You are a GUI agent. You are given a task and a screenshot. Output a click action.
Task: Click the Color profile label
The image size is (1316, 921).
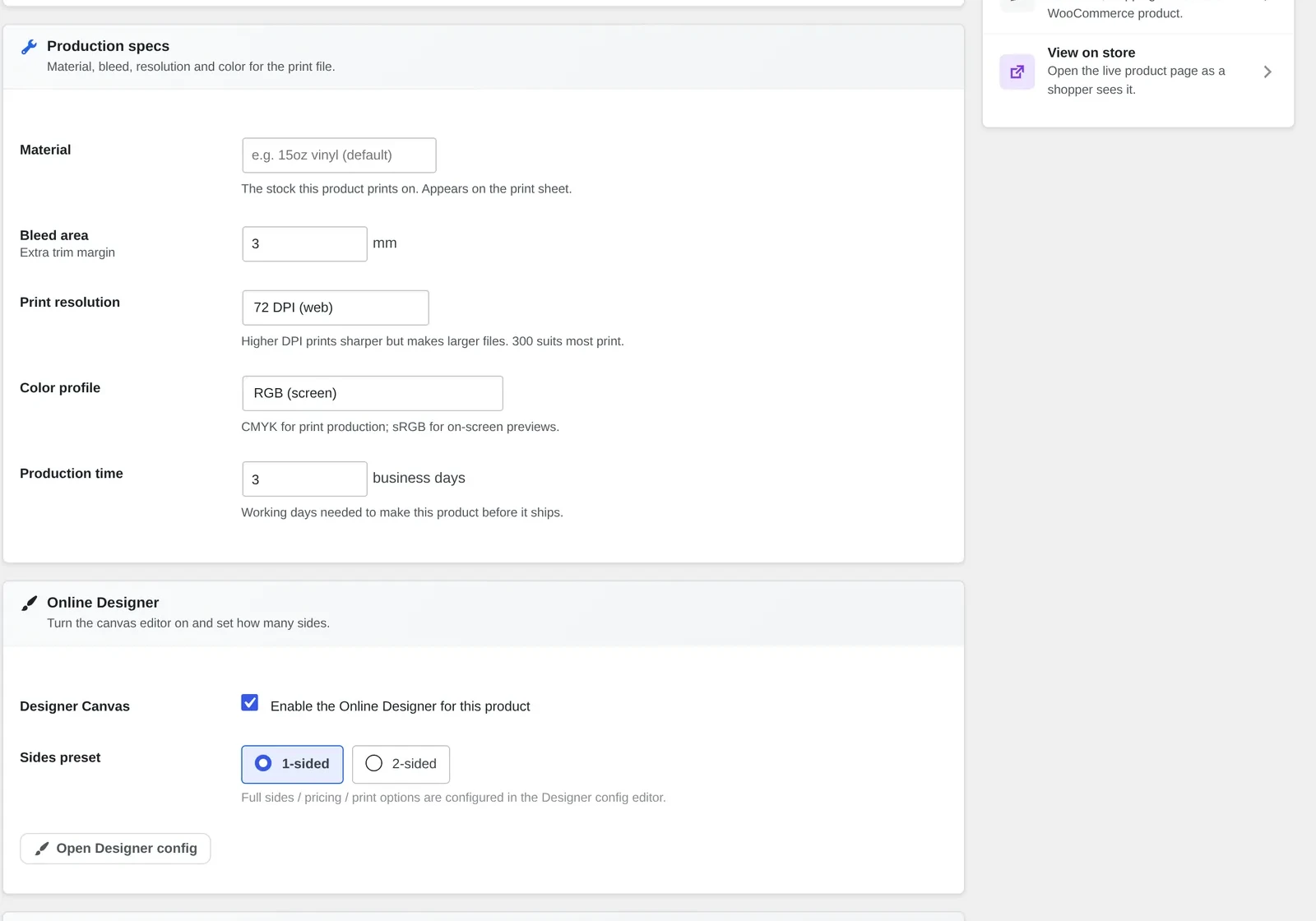60,388
